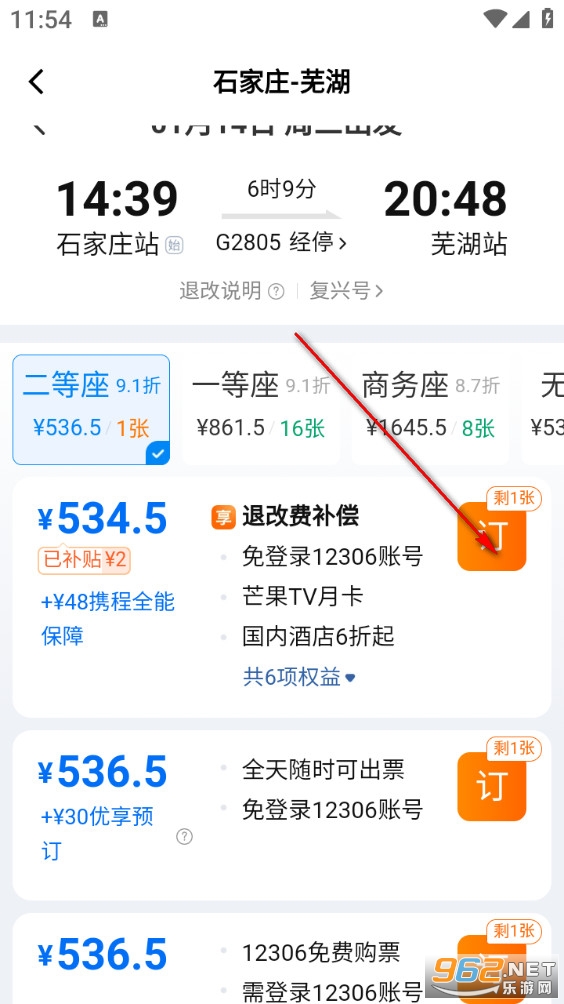The image size is (564, 1004).
Task: Open G2805 经停 stops details
Action: pos(281,242)
